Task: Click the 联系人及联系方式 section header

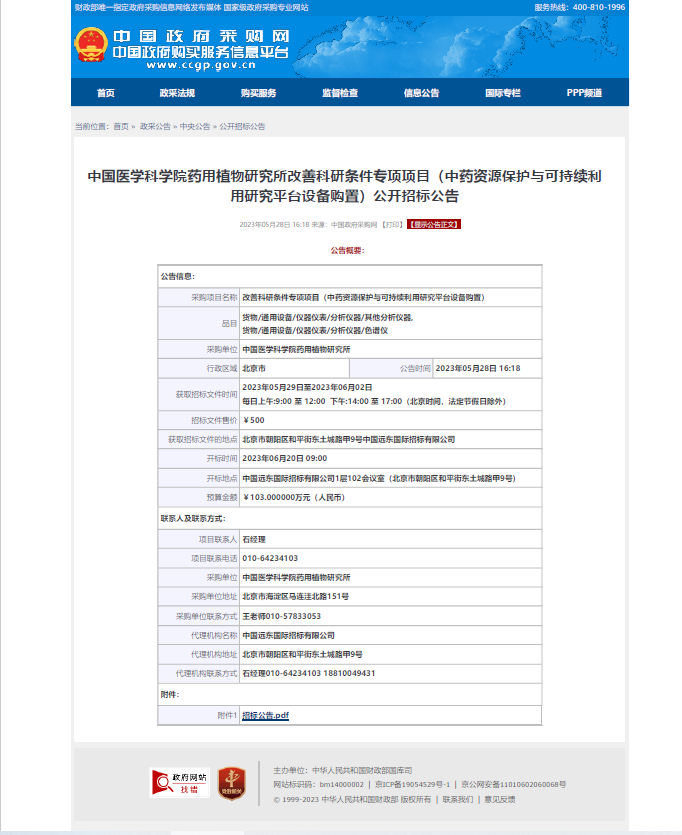Action: tap(193, 518)
